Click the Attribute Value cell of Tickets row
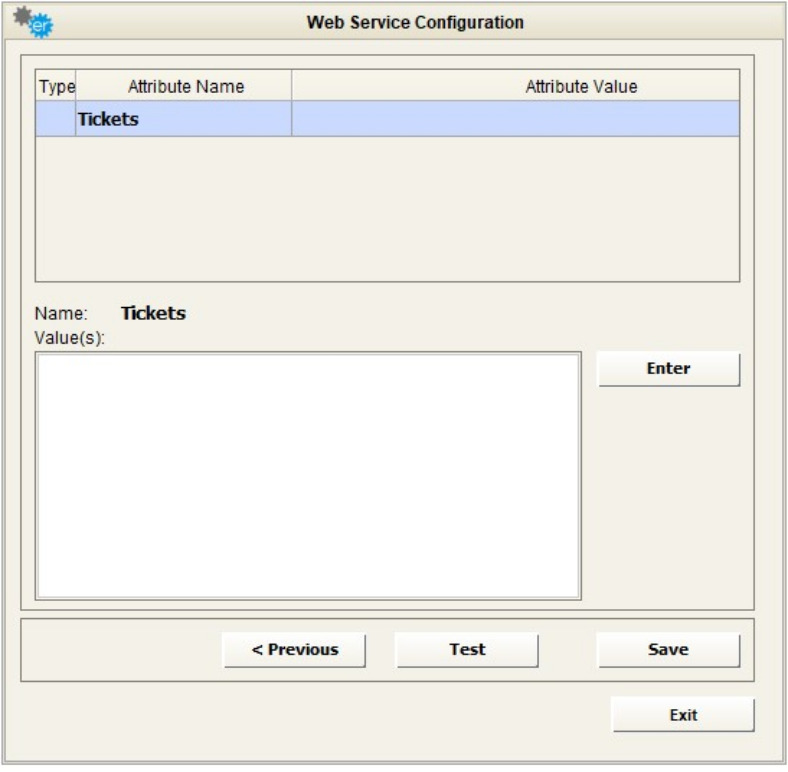The width and height of the screenshot is (788, 772). coord(516,119)
